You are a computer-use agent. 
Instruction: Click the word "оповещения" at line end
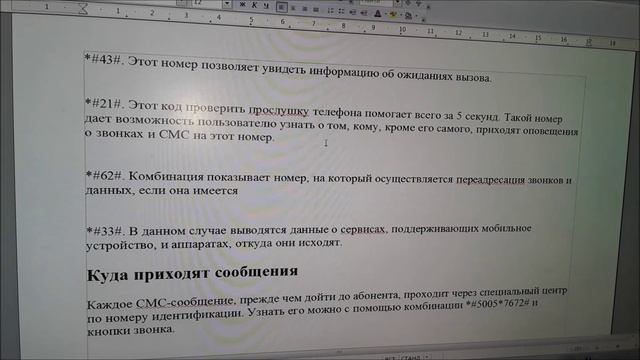[550, 131]
